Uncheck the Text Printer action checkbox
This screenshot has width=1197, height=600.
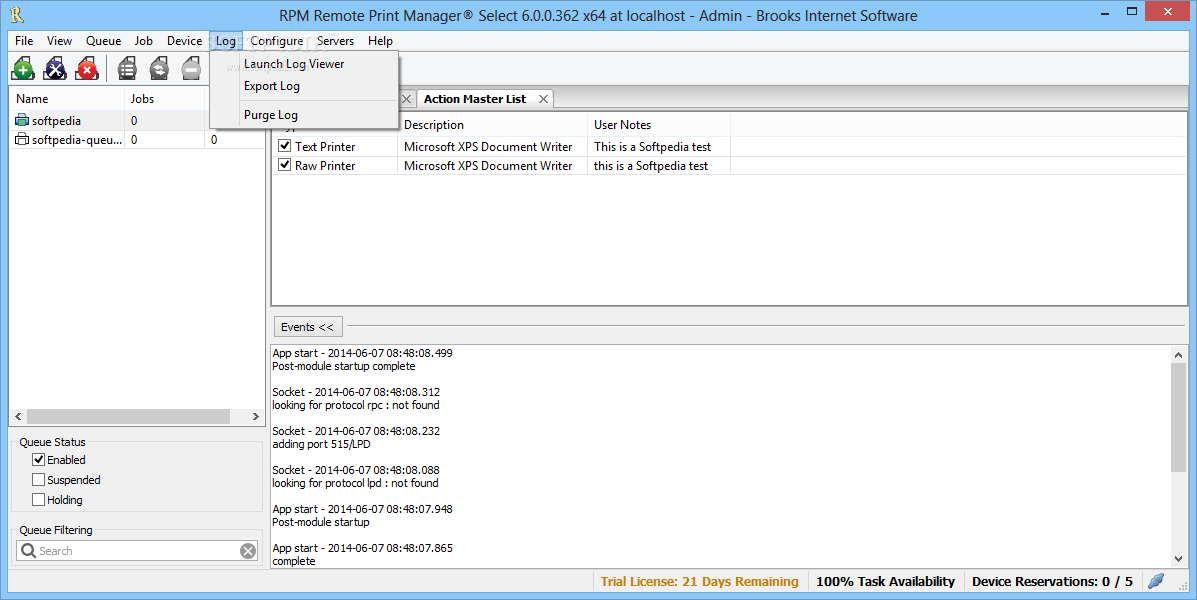click(285, 146)
